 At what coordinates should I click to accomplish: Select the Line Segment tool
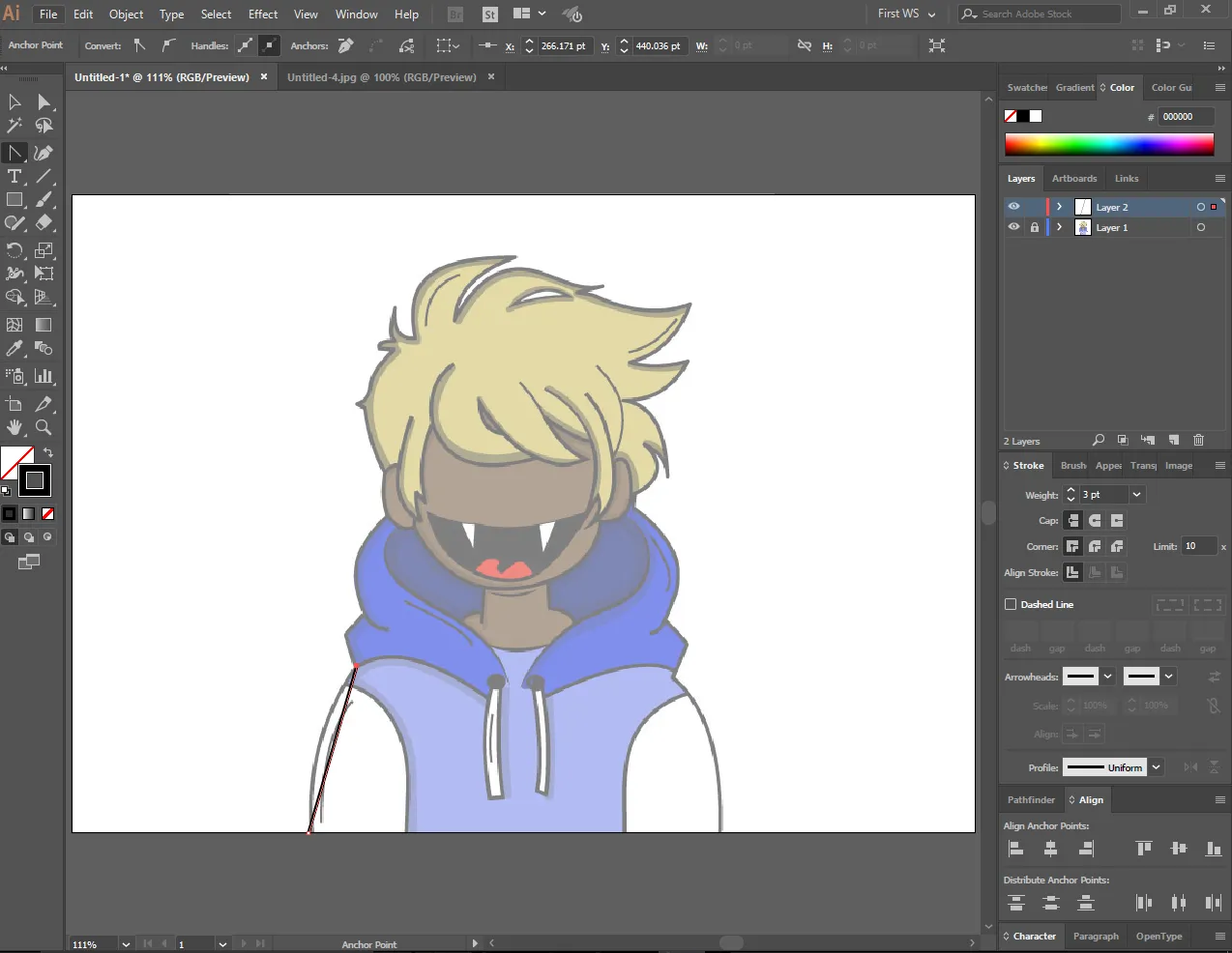pos(44,177)
